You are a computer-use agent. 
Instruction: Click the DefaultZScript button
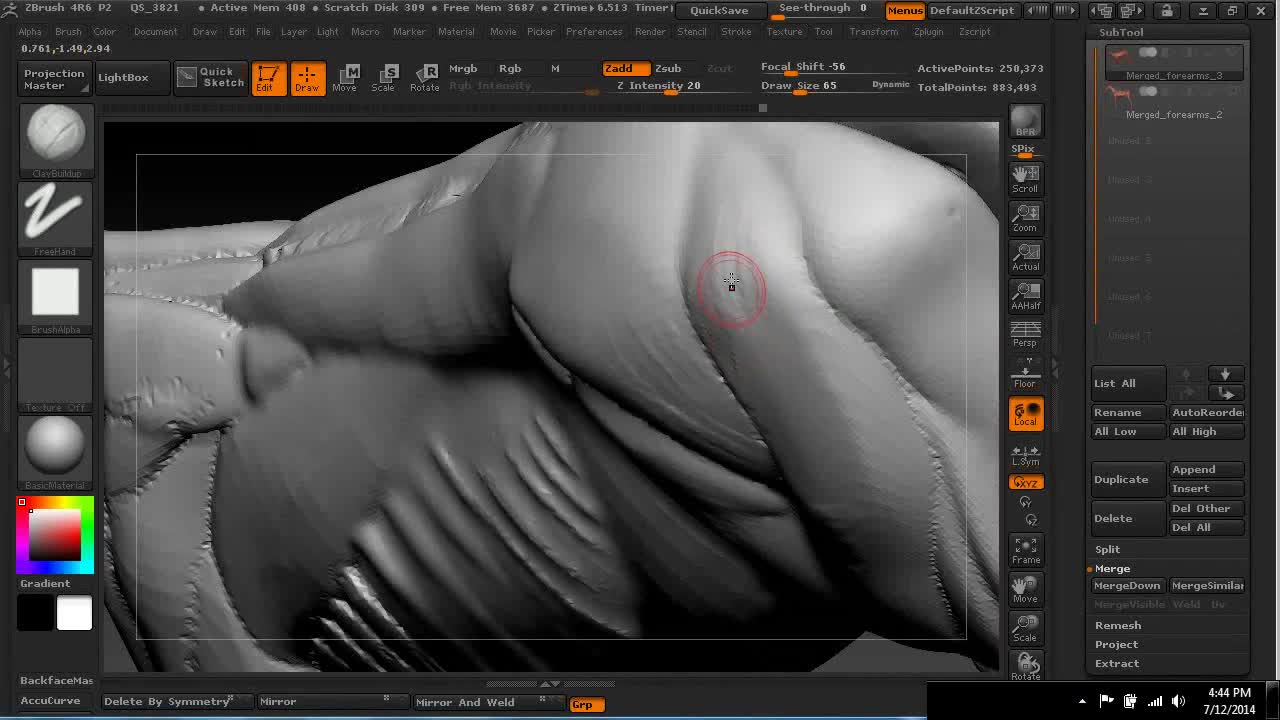(x=972, y=10)
